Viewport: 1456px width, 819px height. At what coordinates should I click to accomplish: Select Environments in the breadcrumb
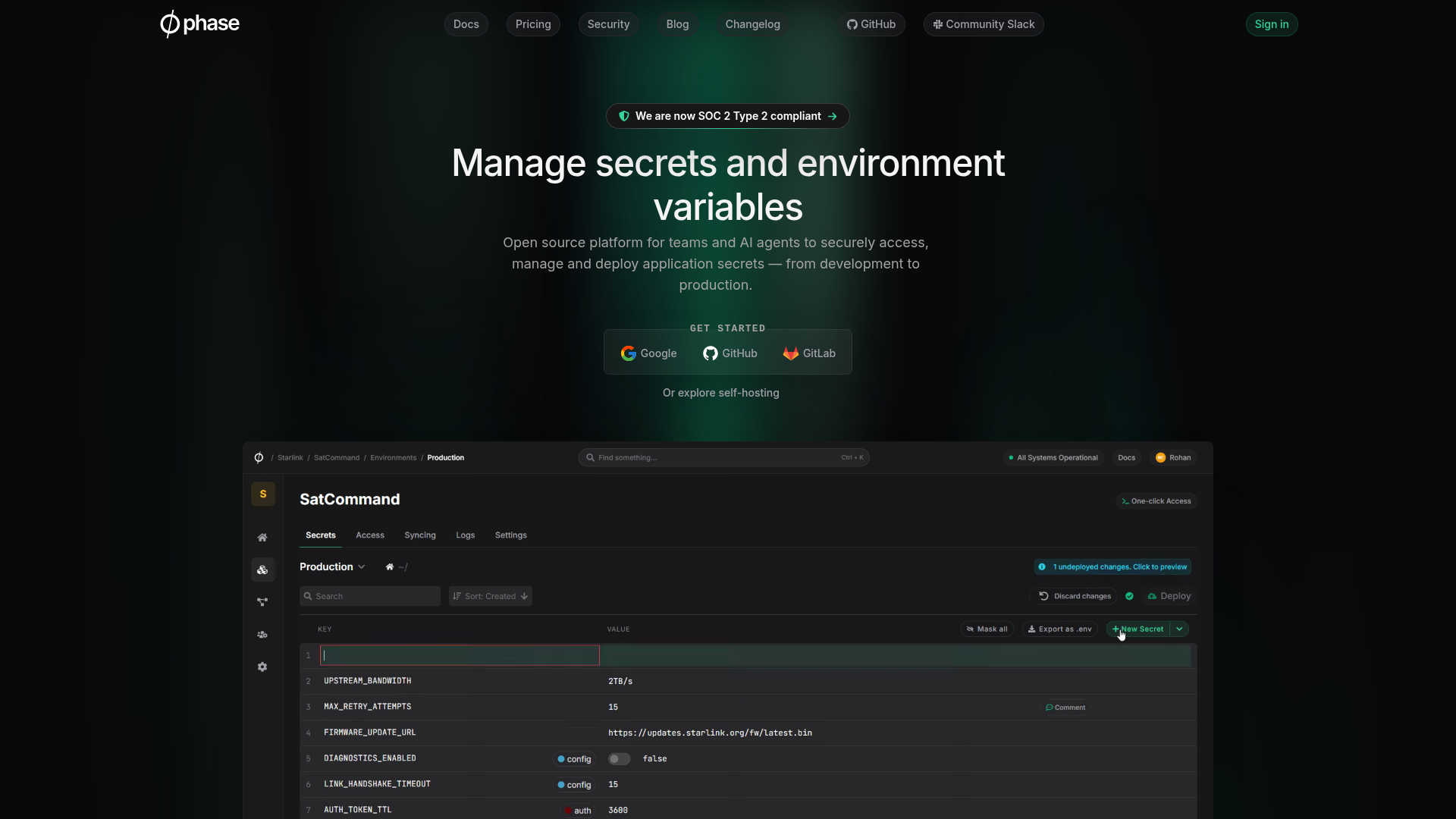point(393,457)
